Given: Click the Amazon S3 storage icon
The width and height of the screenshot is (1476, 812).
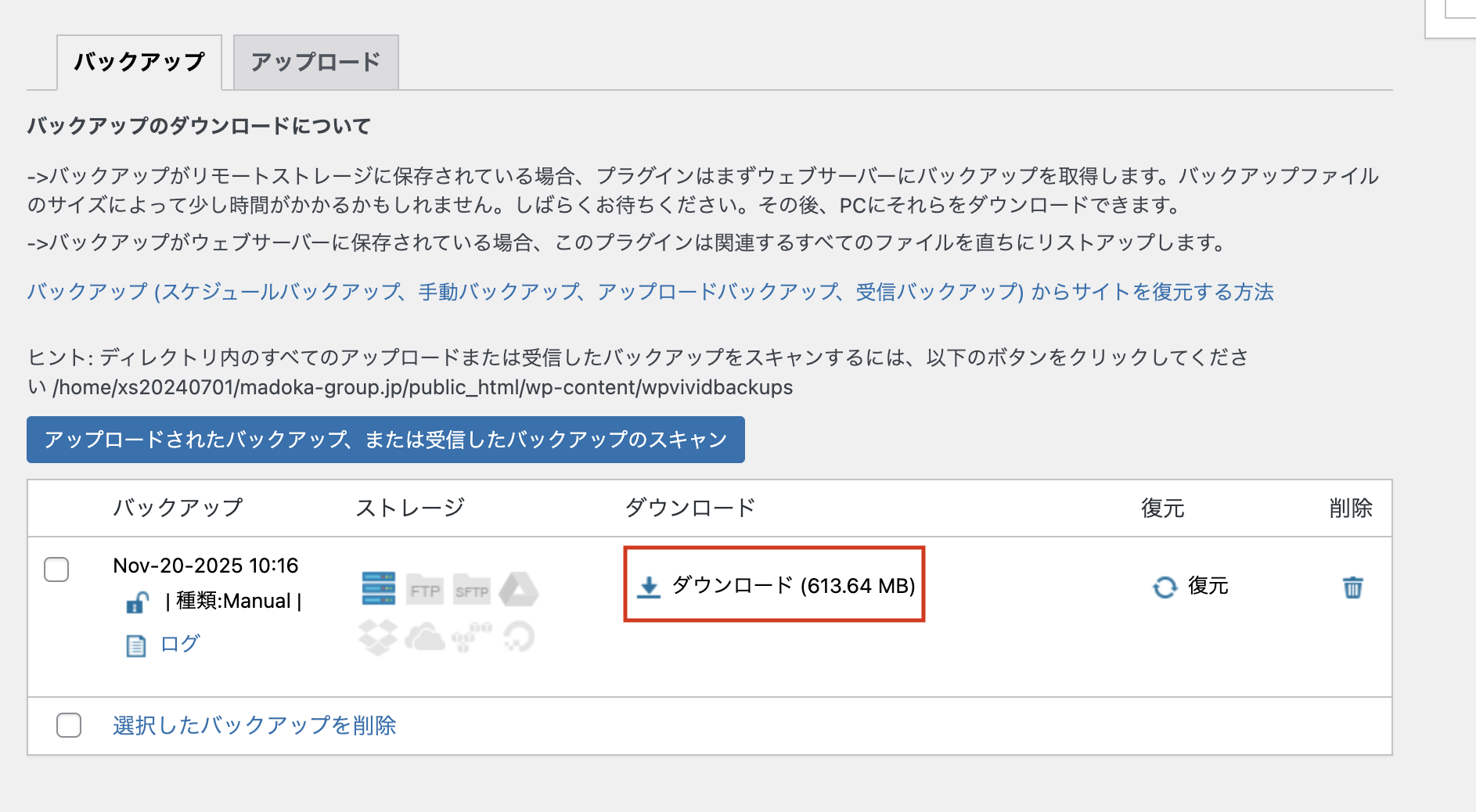Looking at the screenshot, I should pyautogui.click(x=472, y=636).
